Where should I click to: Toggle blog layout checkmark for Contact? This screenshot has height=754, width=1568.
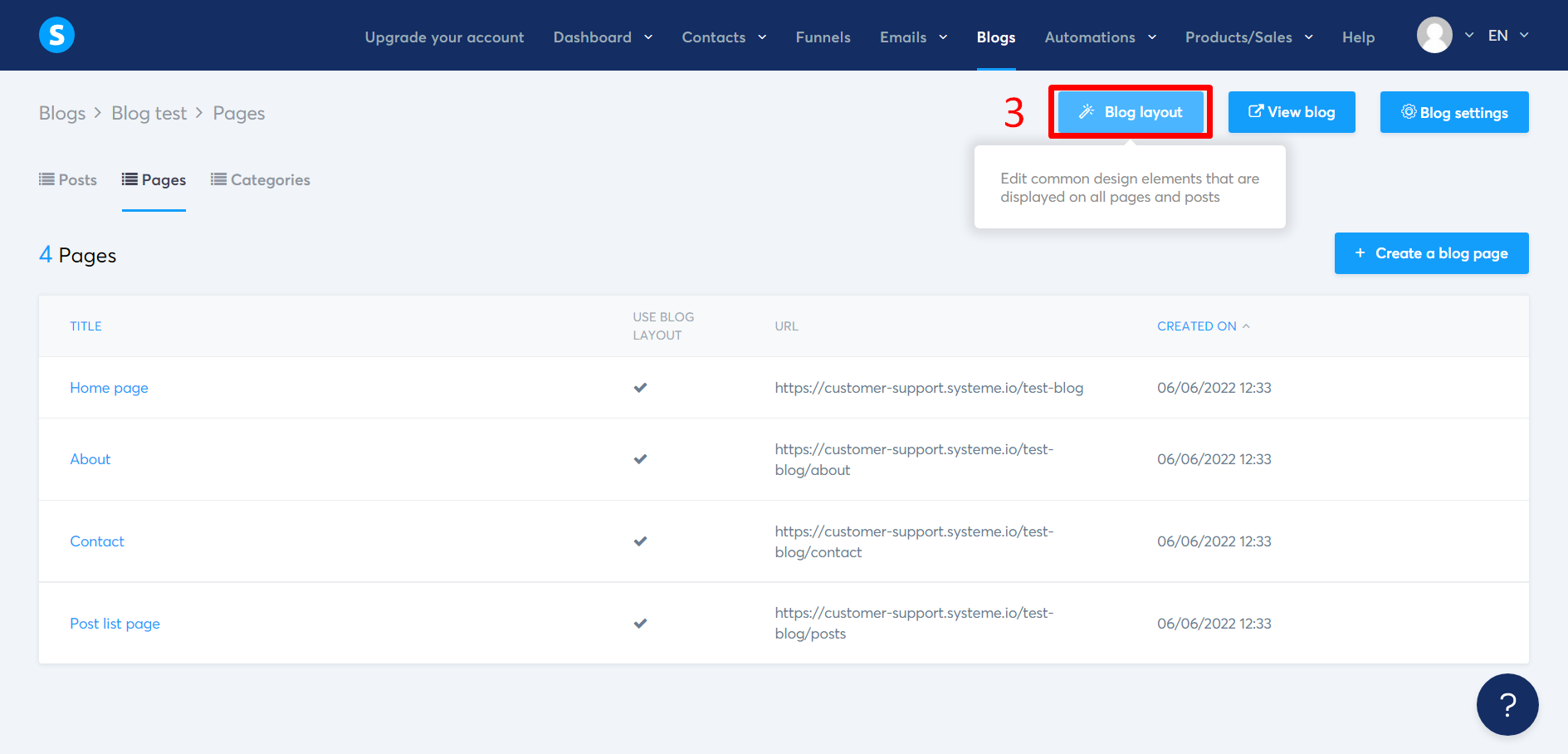click(x=640, y=541)
